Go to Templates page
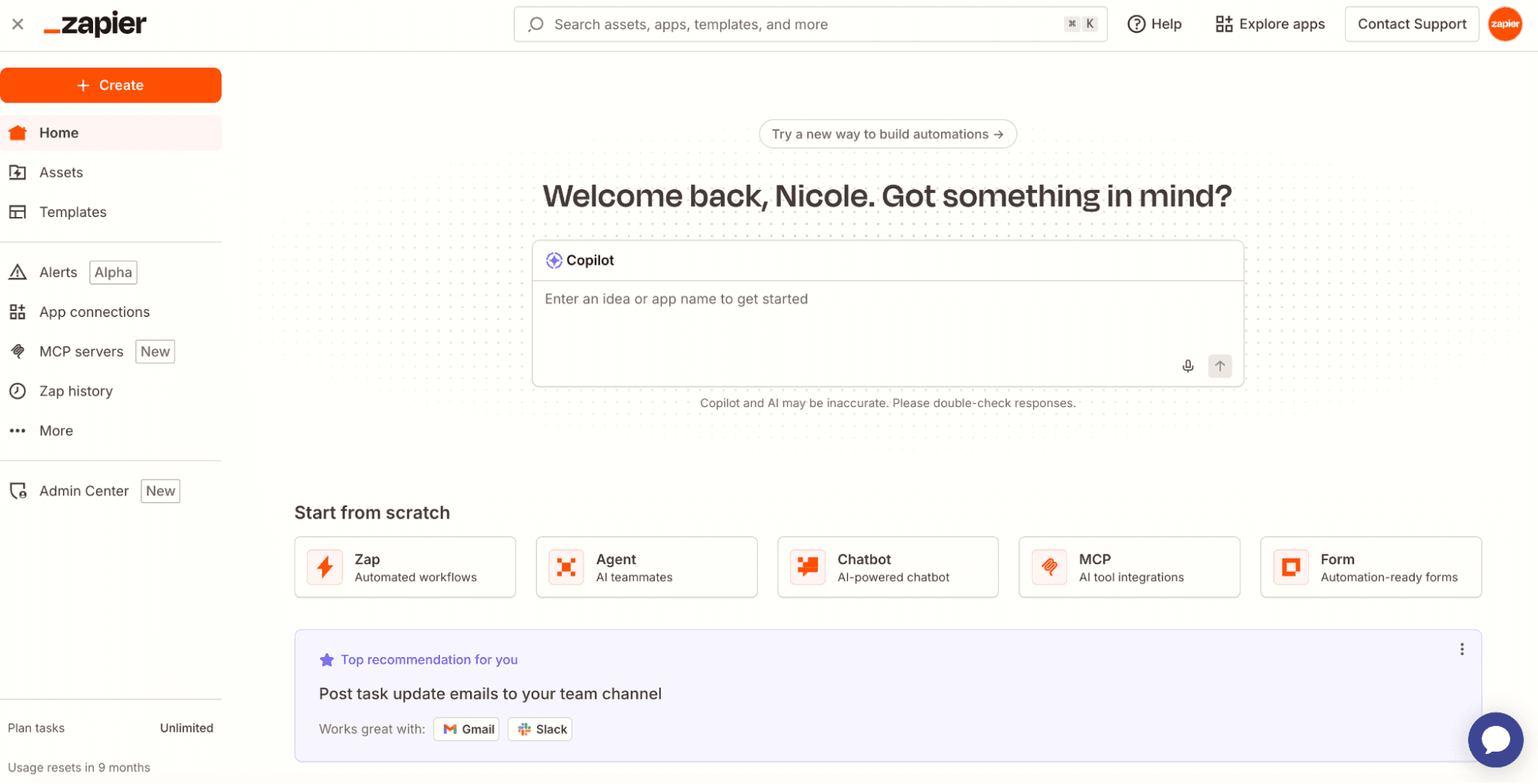Screen dimensions: 1538x784 73,212
